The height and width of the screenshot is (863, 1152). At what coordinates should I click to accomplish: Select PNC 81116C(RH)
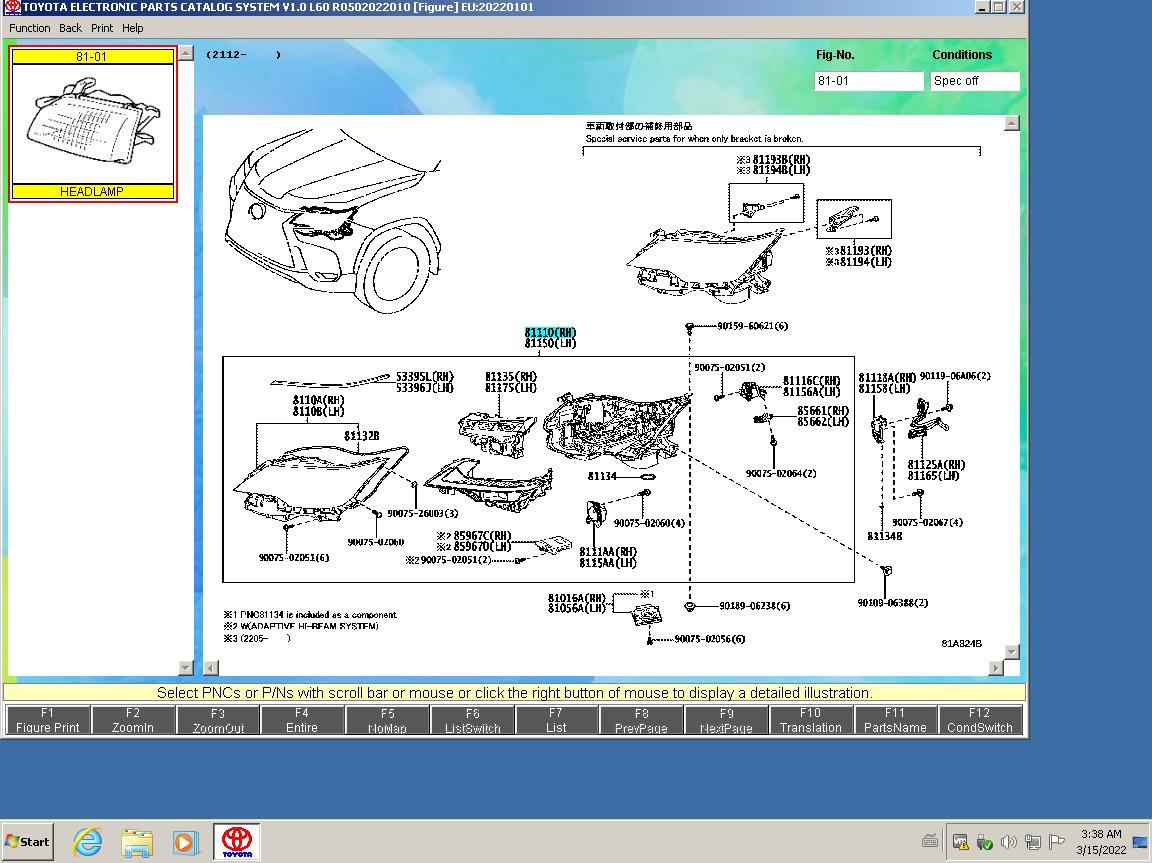pos(812,380)
